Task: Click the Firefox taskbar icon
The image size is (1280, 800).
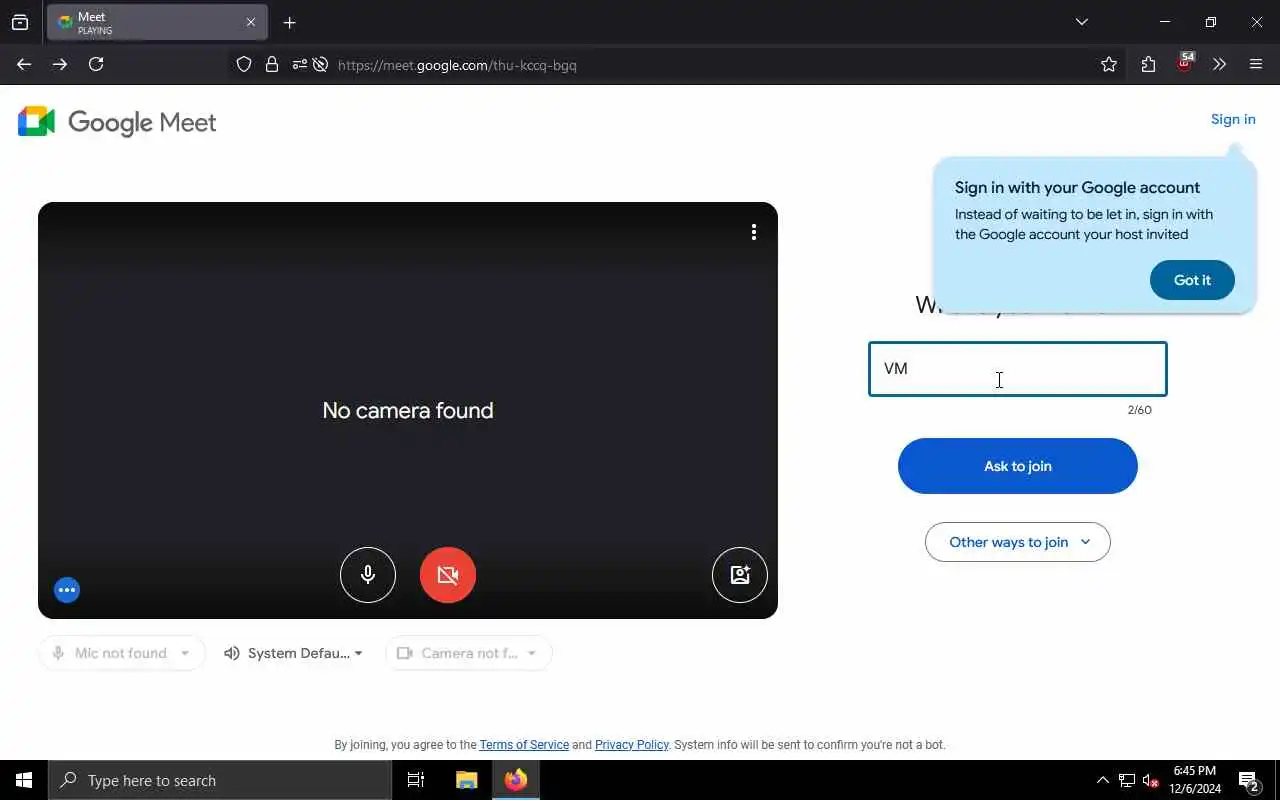Action: point(516,780)
